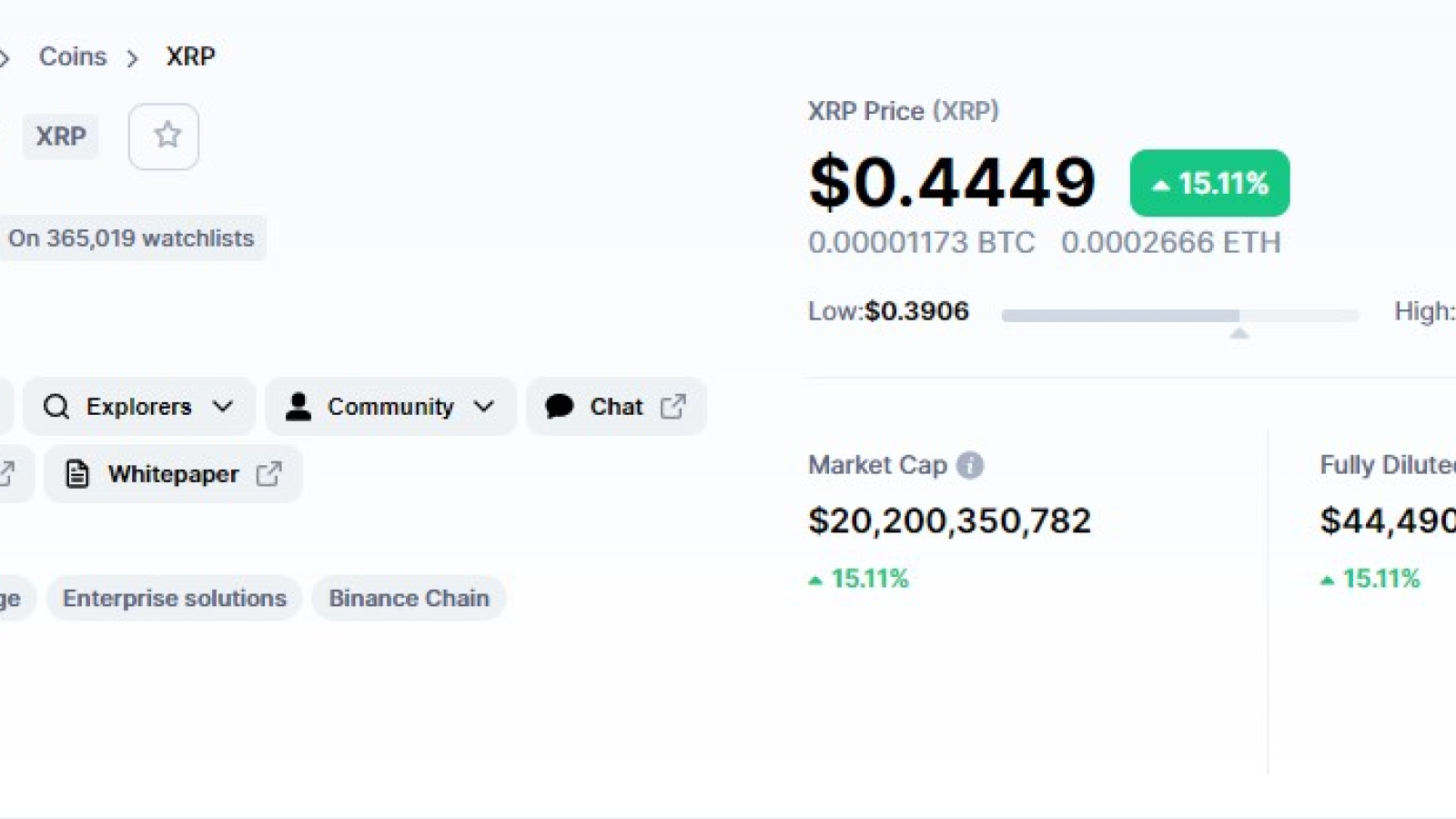Click the external link icon next to Whitepaper
Screen dimensions: 1456x819
268,474
